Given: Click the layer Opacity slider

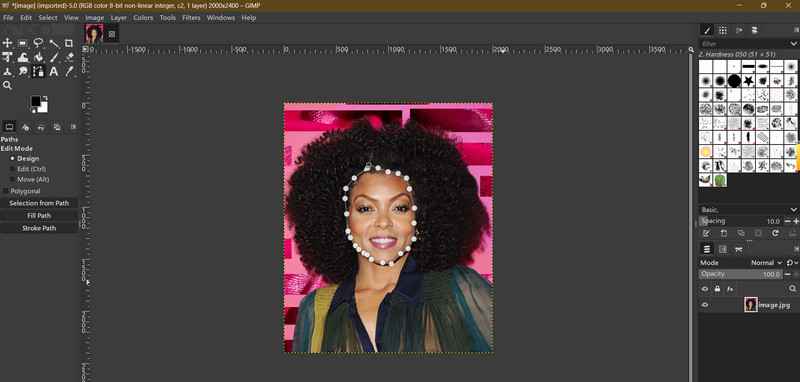Looking at the screenshot, I should pos(741,274).
